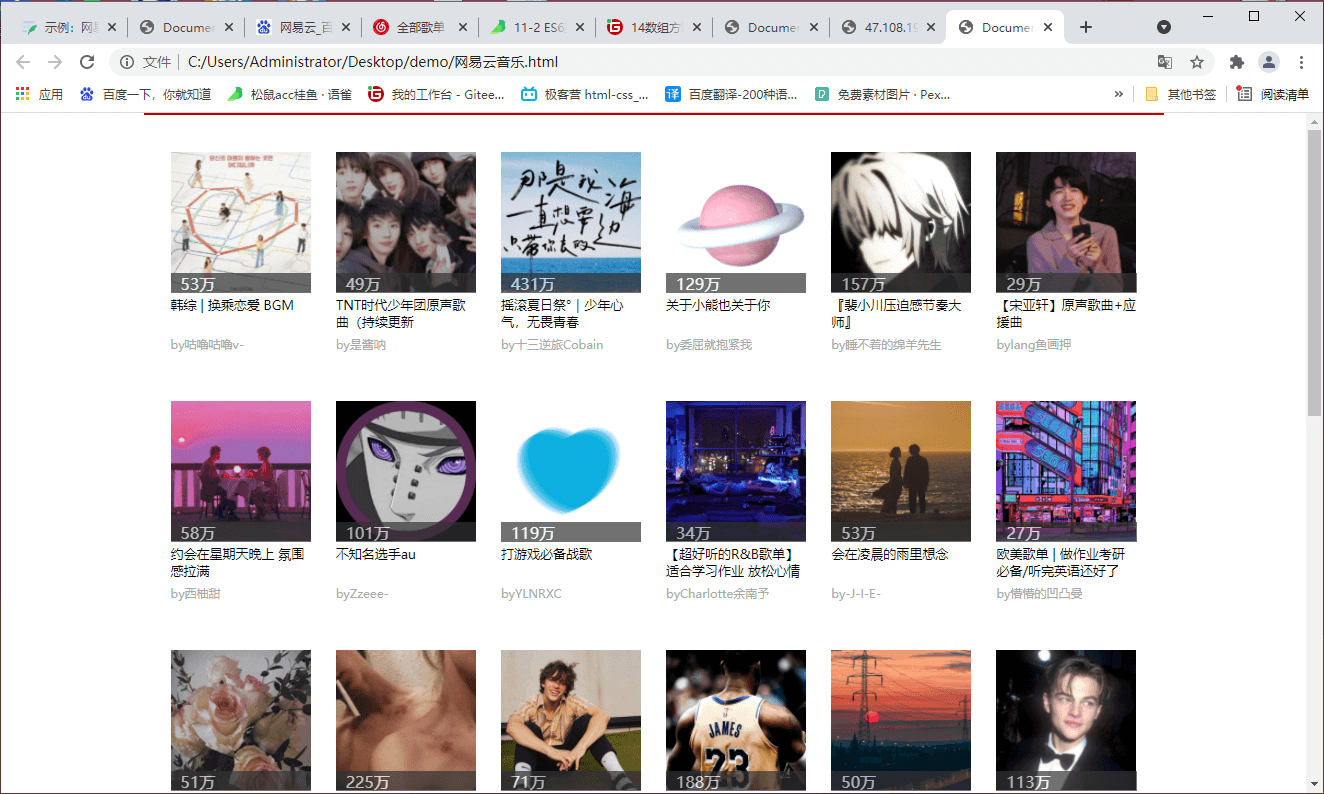Open the 超好听的R&B歌单 cover
1324x794 pixels.
coord(736,471)
